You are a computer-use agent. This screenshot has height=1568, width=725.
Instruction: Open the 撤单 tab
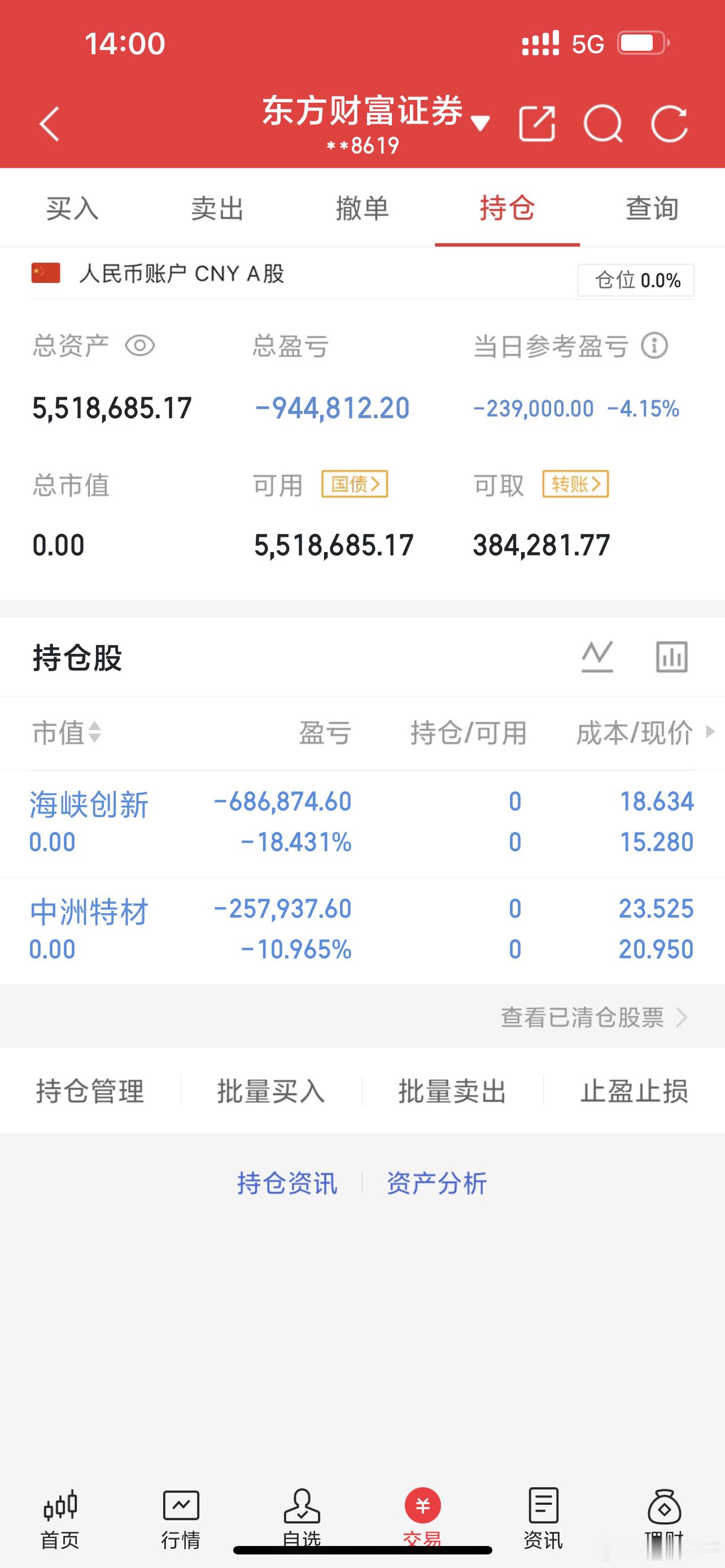(362, 208)
